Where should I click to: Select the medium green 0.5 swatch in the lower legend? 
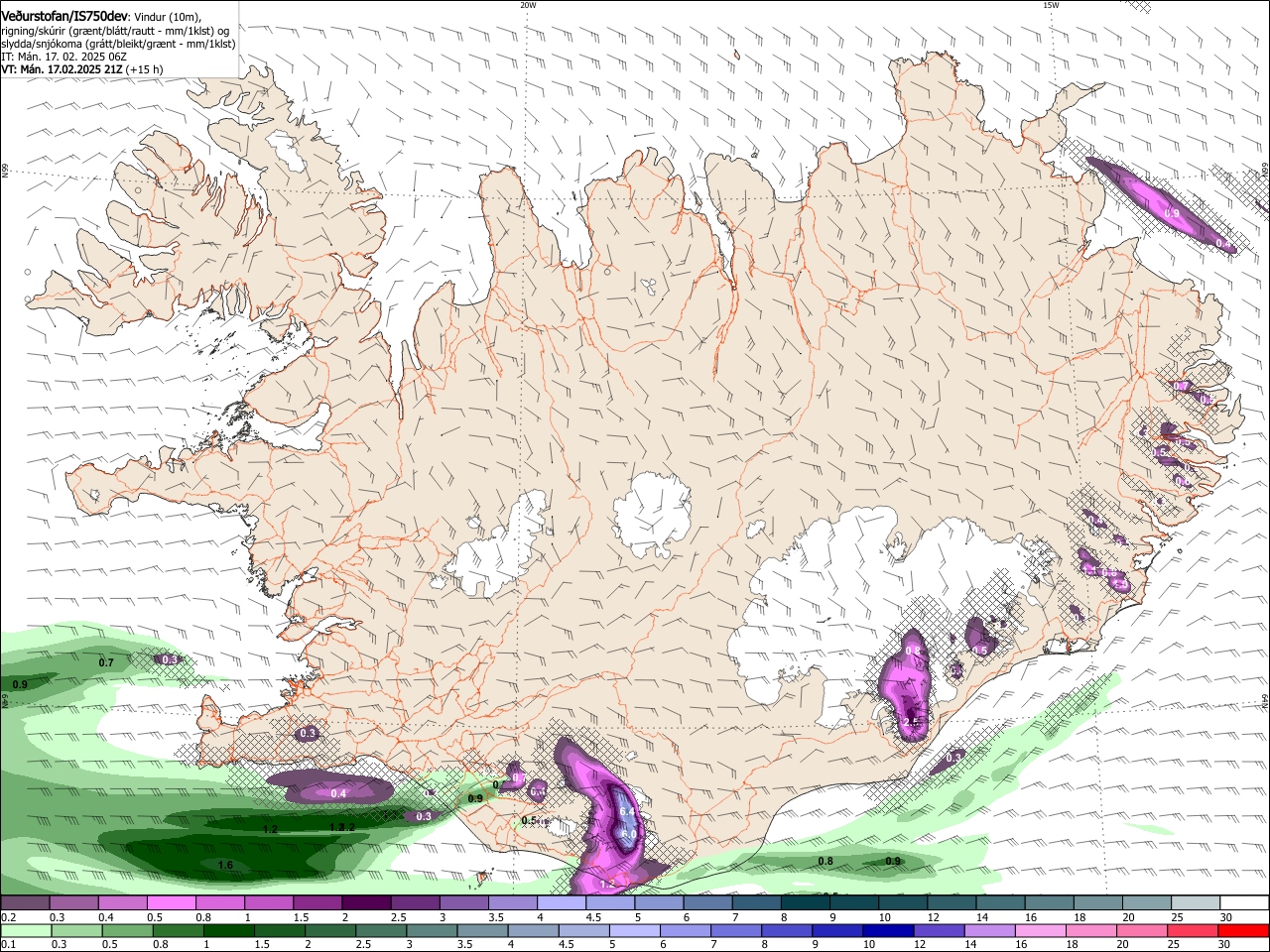pos(127,930)
